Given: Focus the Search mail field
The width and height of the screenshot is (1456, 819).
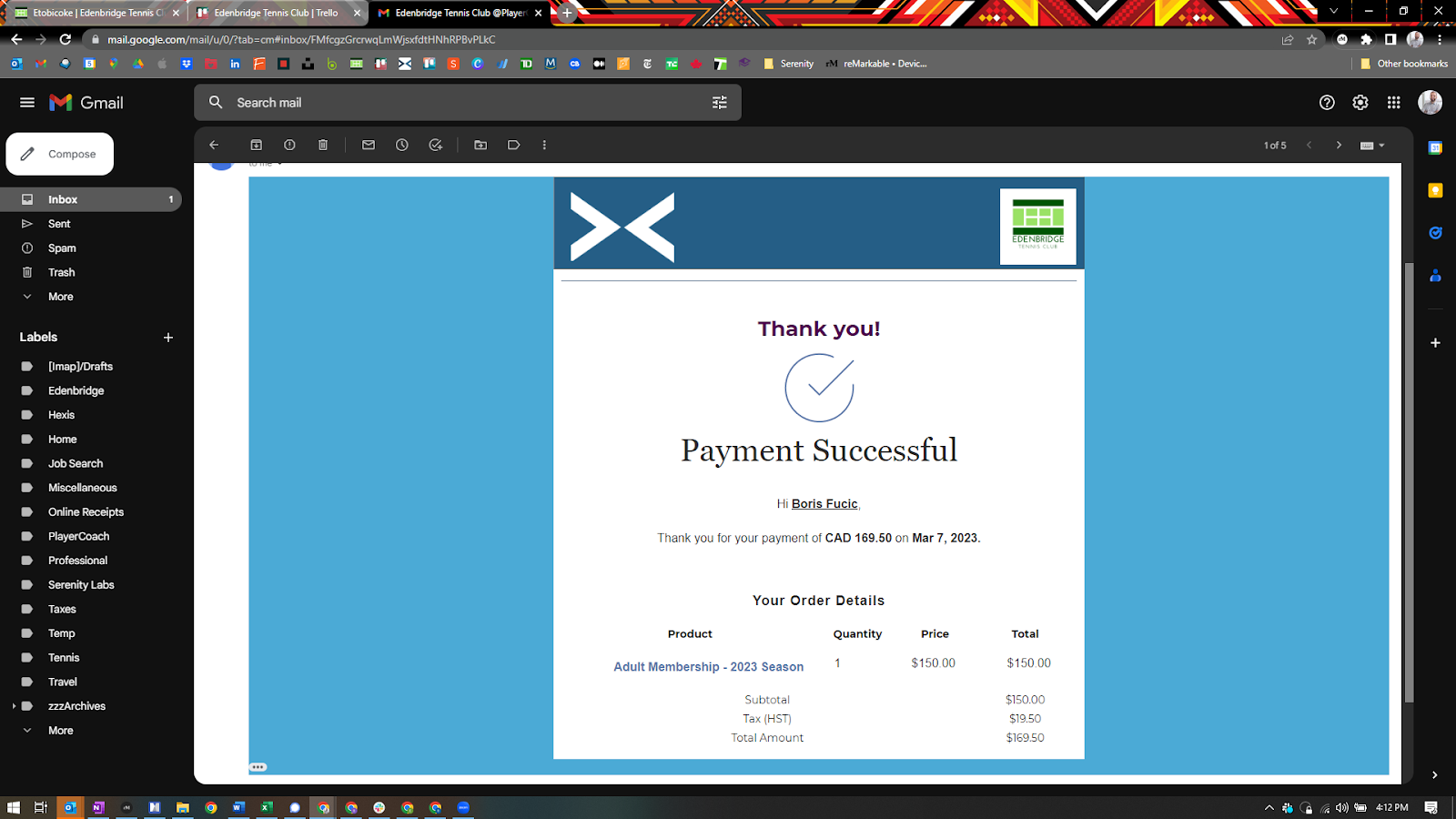Looking at the screenshot, I should pos(468,103).
